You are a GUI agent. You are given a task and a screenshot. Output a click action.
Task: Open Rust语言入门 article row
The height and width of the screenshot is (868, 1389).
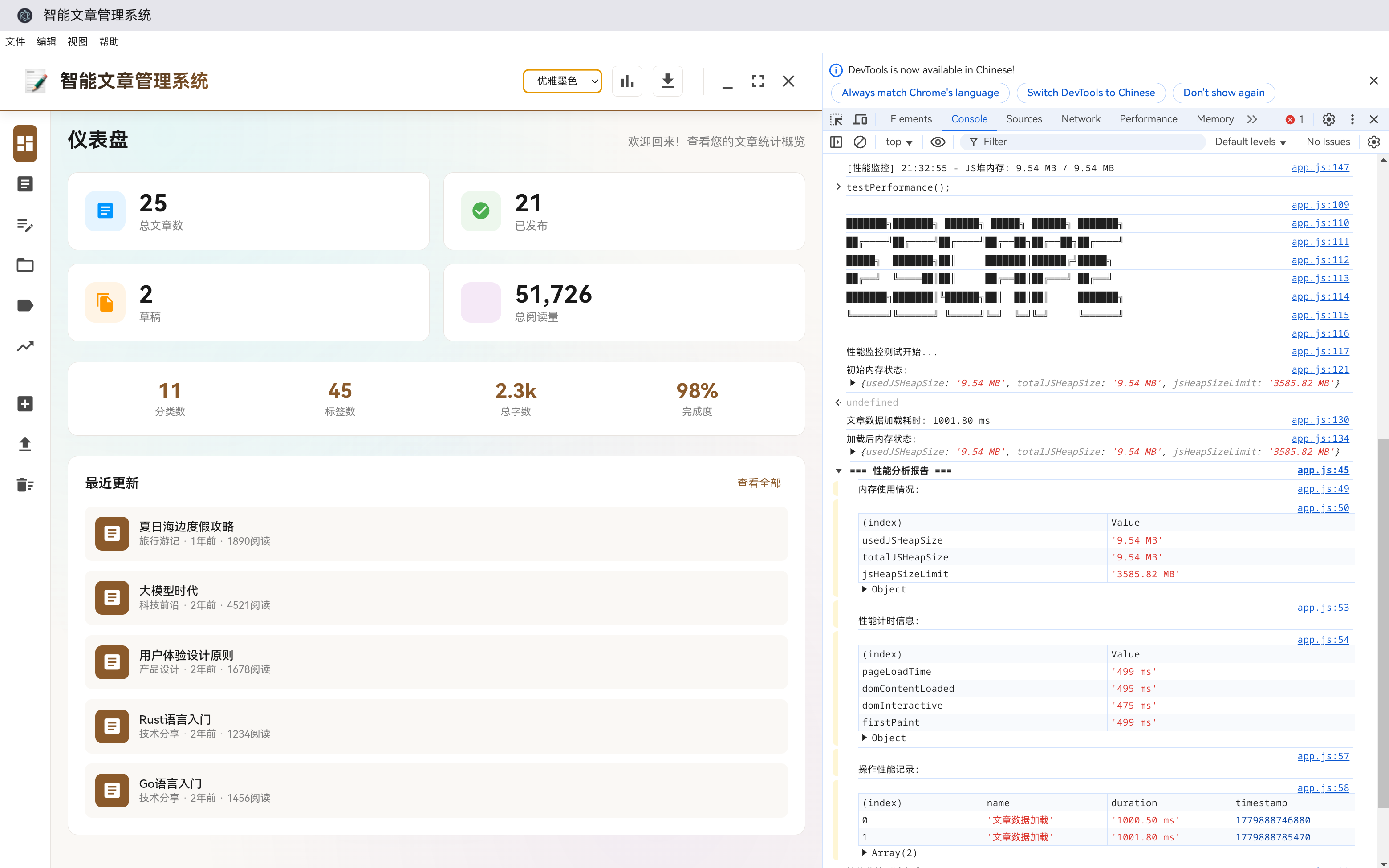(x=436, y=726)
